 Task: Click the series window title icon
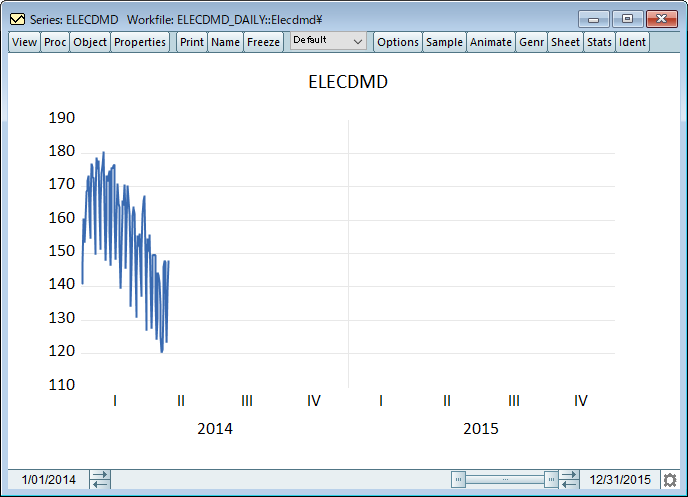[x=18, y=19]
